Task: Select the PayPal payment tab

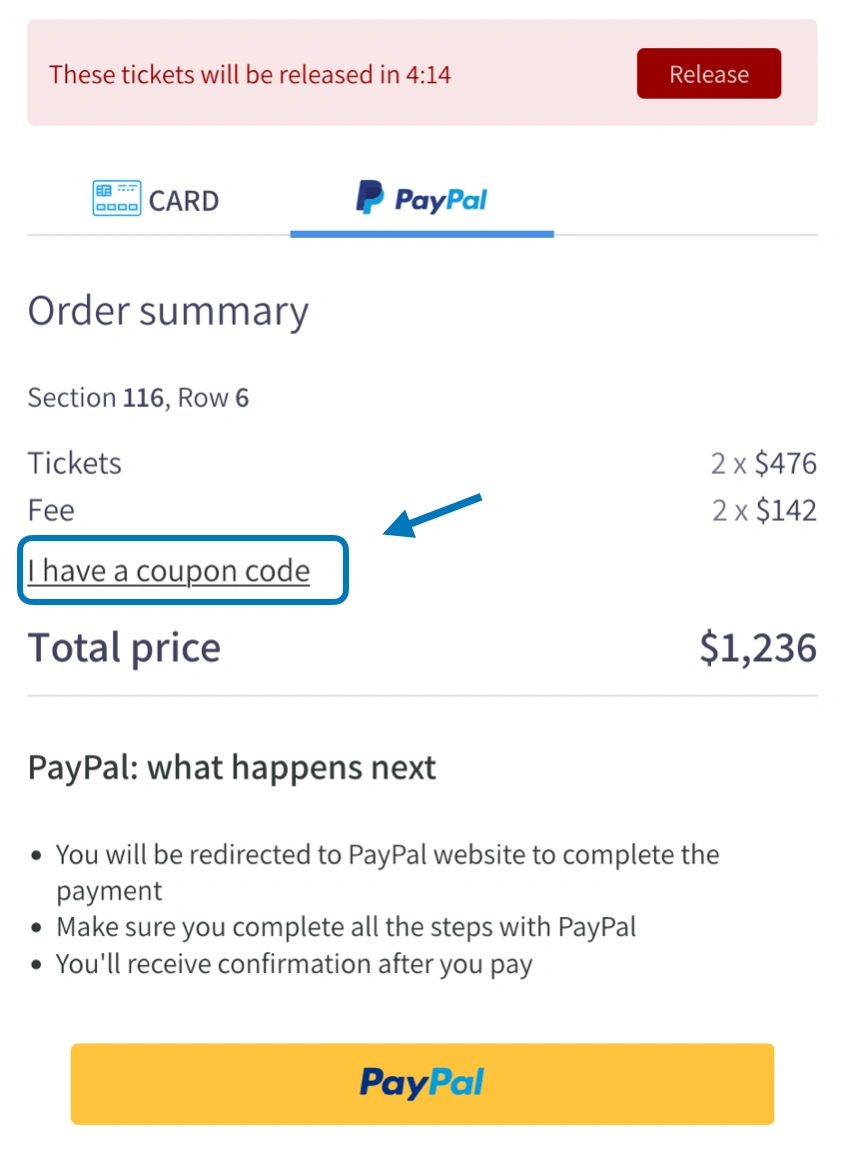Action: [422, 199]
